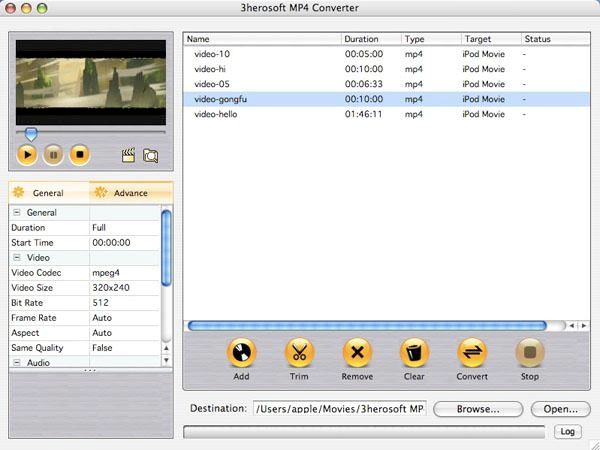Switch to the General tab
The height and width of the screenshot is (450, 600).
point(49,192)
